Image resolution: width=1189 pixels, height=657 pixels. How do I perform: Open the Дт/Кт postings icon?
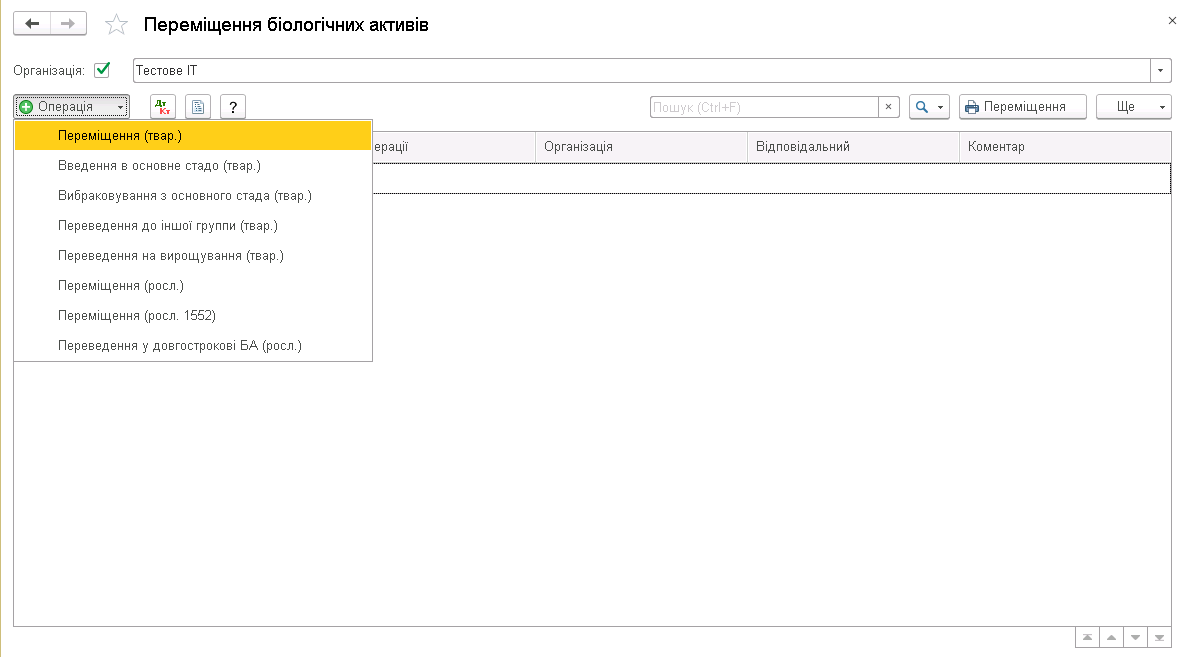point(163,107)
